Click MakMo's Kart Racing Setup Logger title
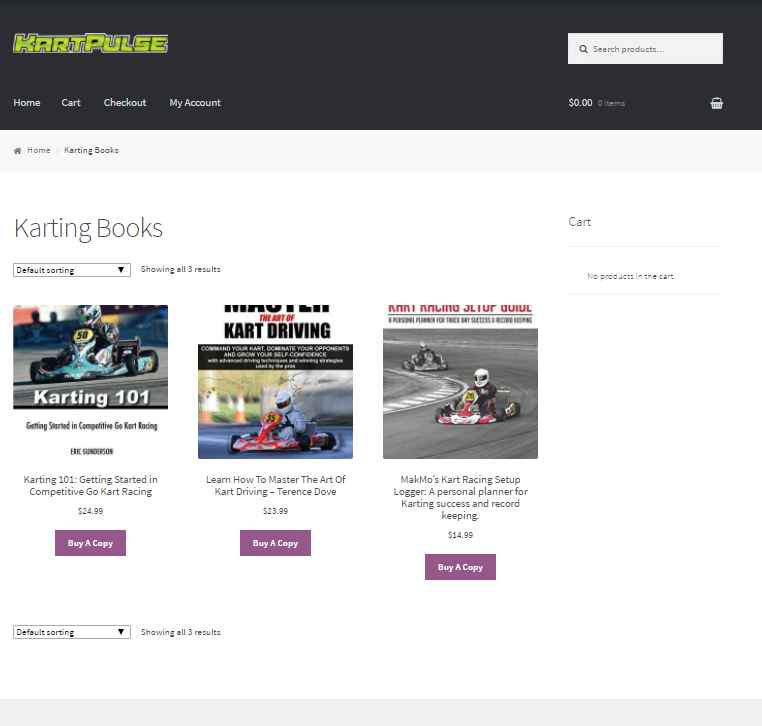 460,497
